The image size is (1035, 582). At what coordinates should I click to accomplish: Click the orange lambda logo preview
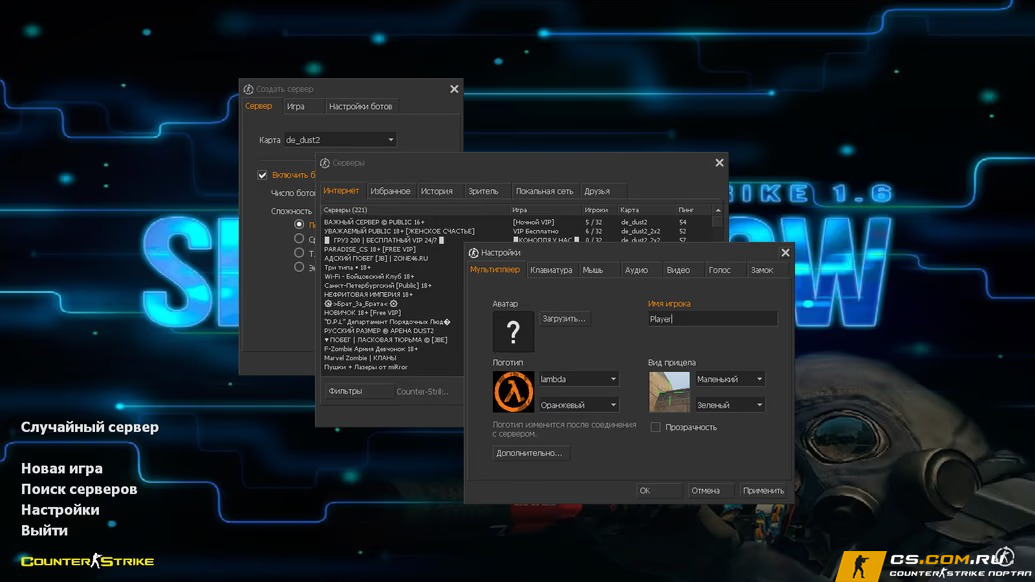click(x=513, y=391)
